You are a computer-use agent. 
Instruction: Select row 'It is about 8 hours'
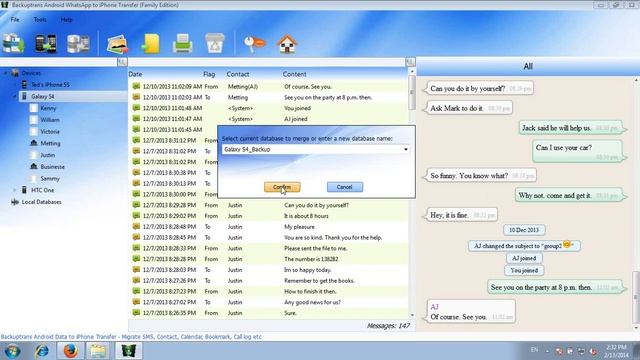coord(269,216)
